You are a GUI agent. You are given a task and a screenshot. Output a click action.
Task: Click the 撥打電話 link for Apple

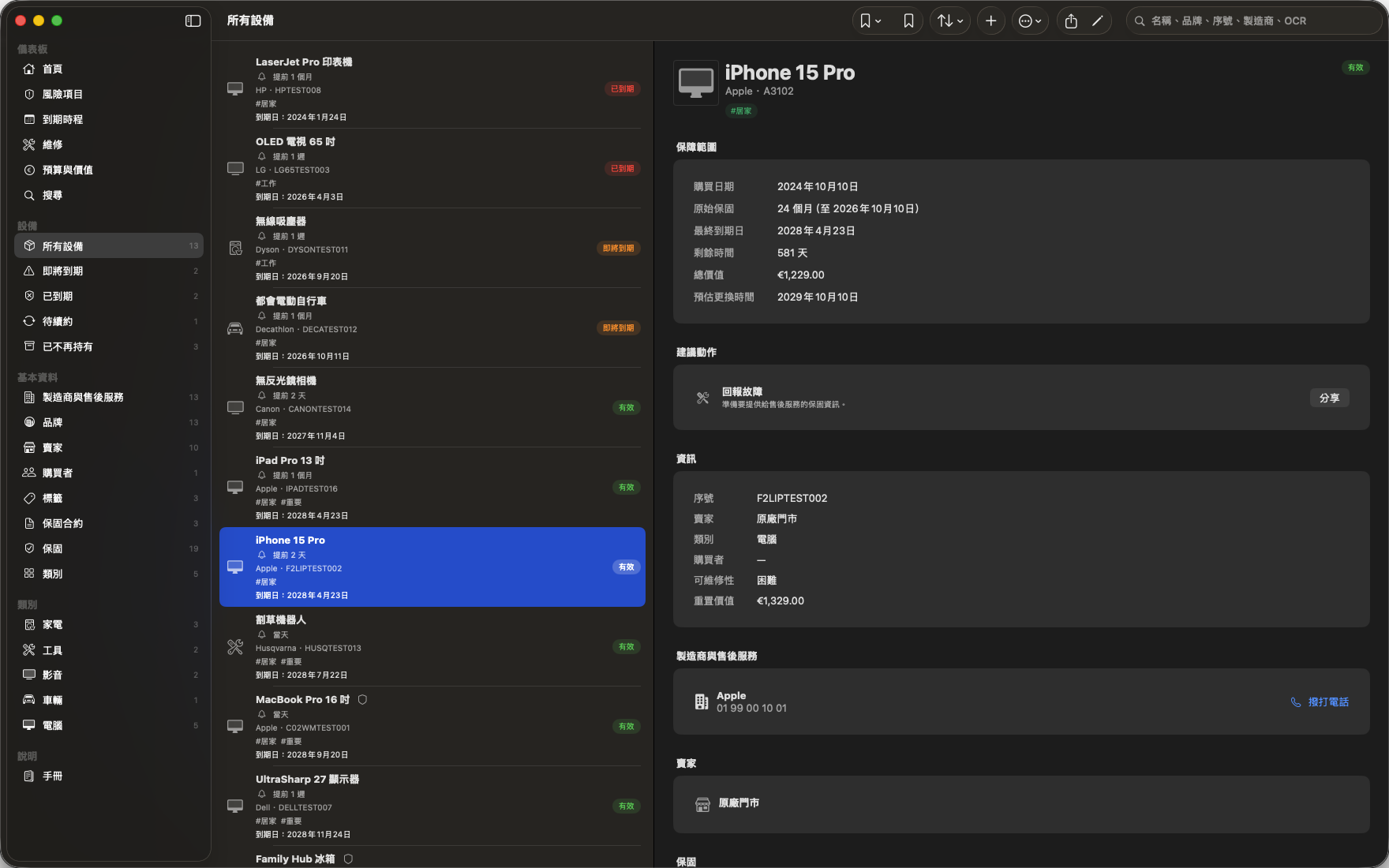(1320, 702)
